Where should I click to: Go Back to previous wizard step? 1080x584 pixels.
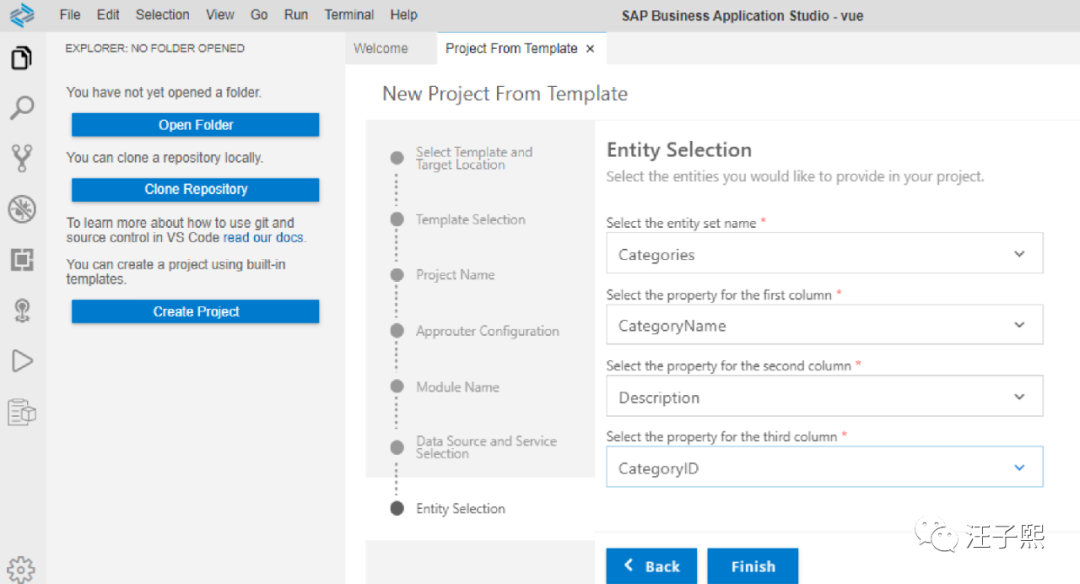coord(651,566)
